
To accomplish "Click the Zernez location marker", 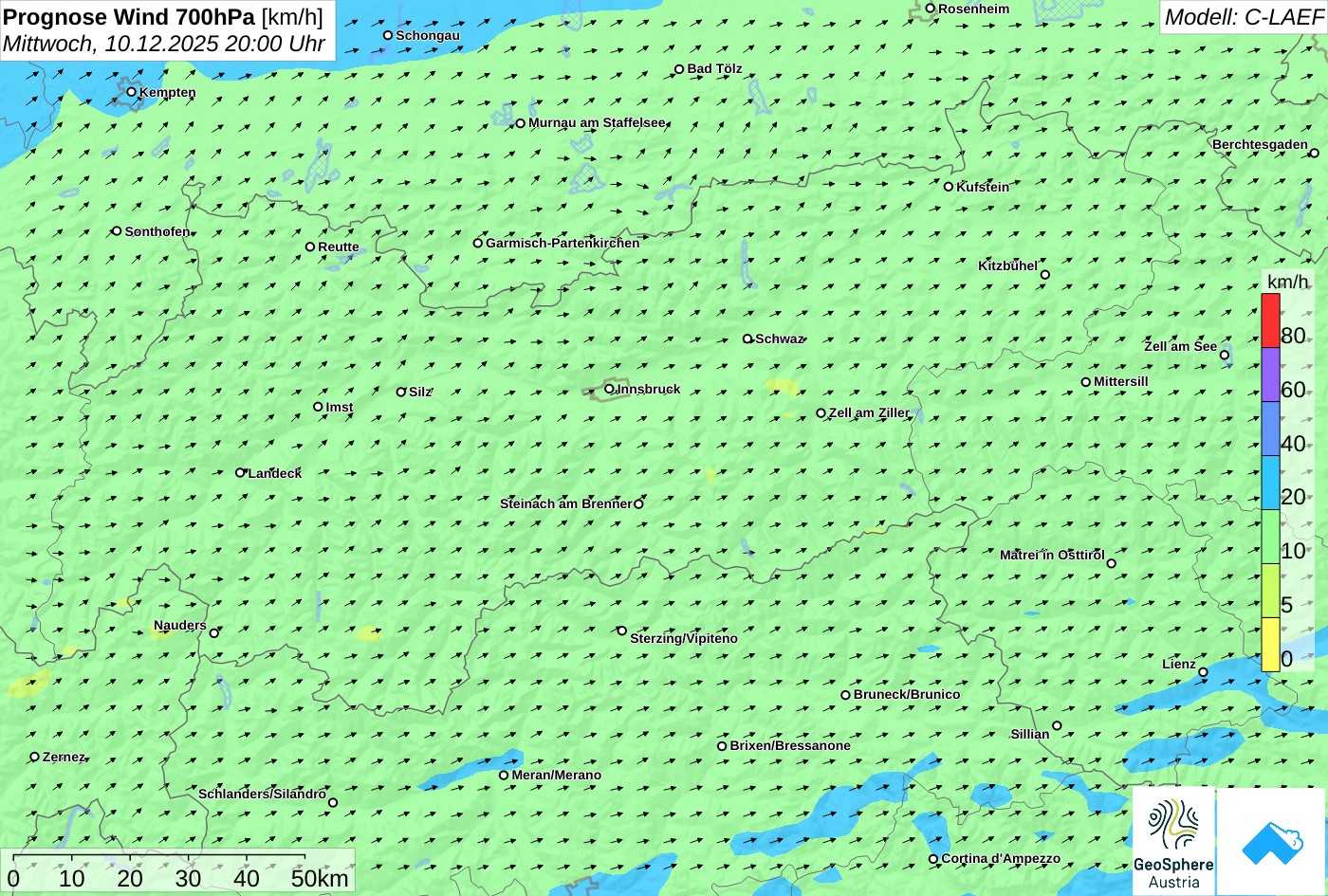I will click(x=35, y=757).
